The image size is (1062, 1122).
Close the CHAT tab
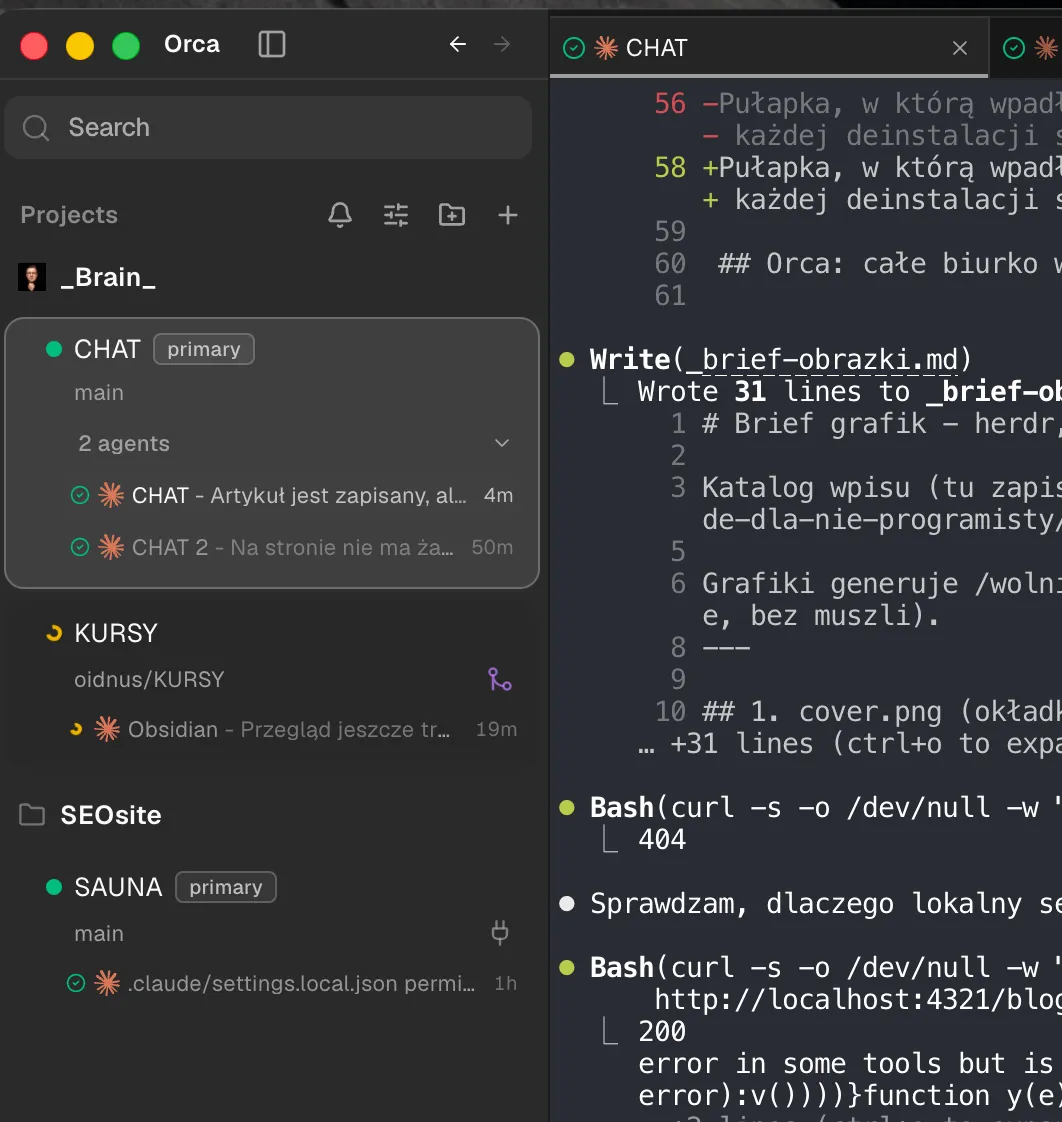coord(960,48)
